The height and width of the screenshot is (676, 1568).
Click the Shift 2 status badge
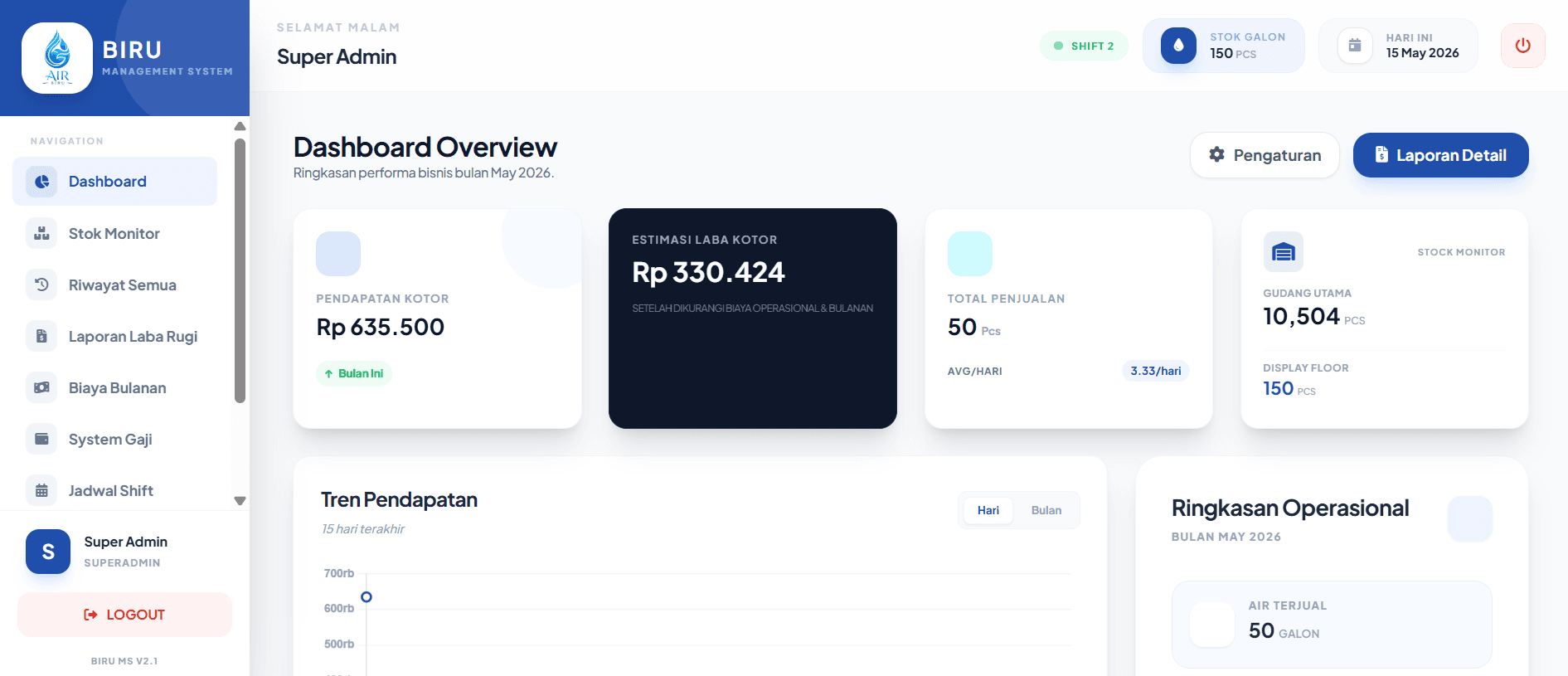1084,46
